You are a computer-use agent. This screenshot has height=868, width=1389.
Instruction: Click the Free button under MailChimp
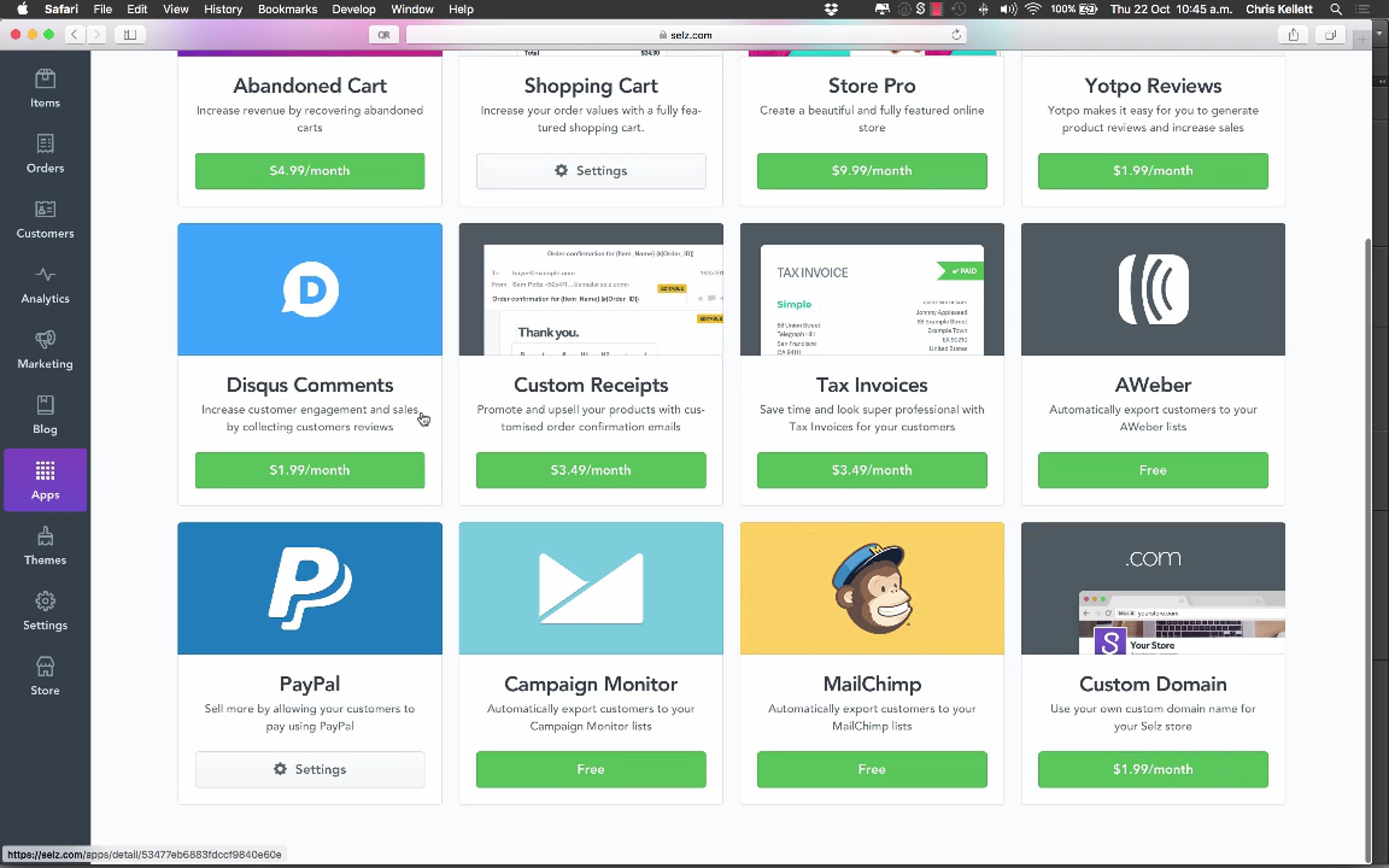pos(872,769)
